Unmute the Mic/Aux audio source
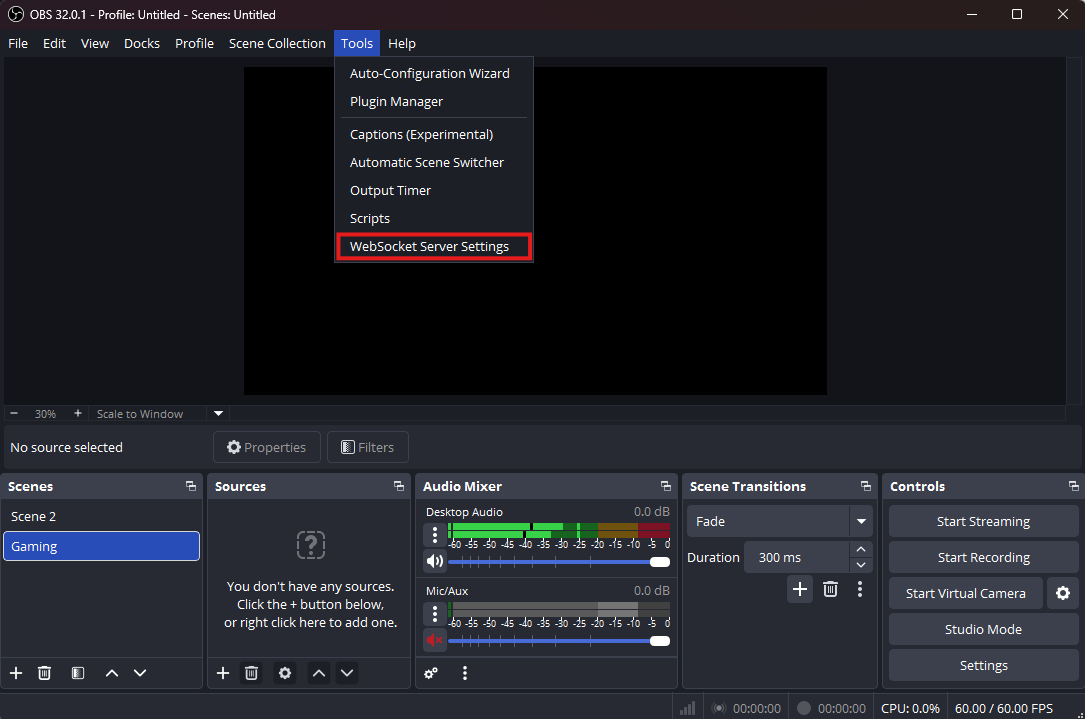The height and width of the screenshot is (719, 1085). click(x=434, y=640)
